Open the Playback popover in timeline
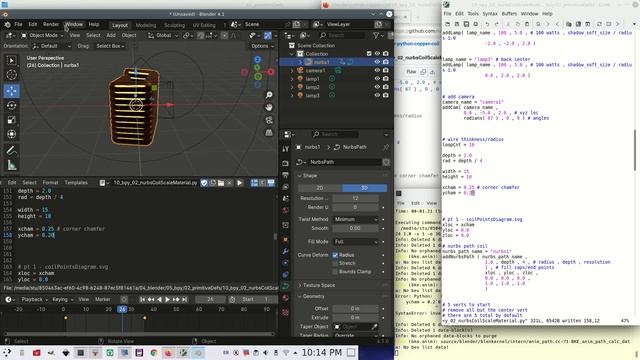Screen dimensions: 640x360 click(x=34, y=300)
